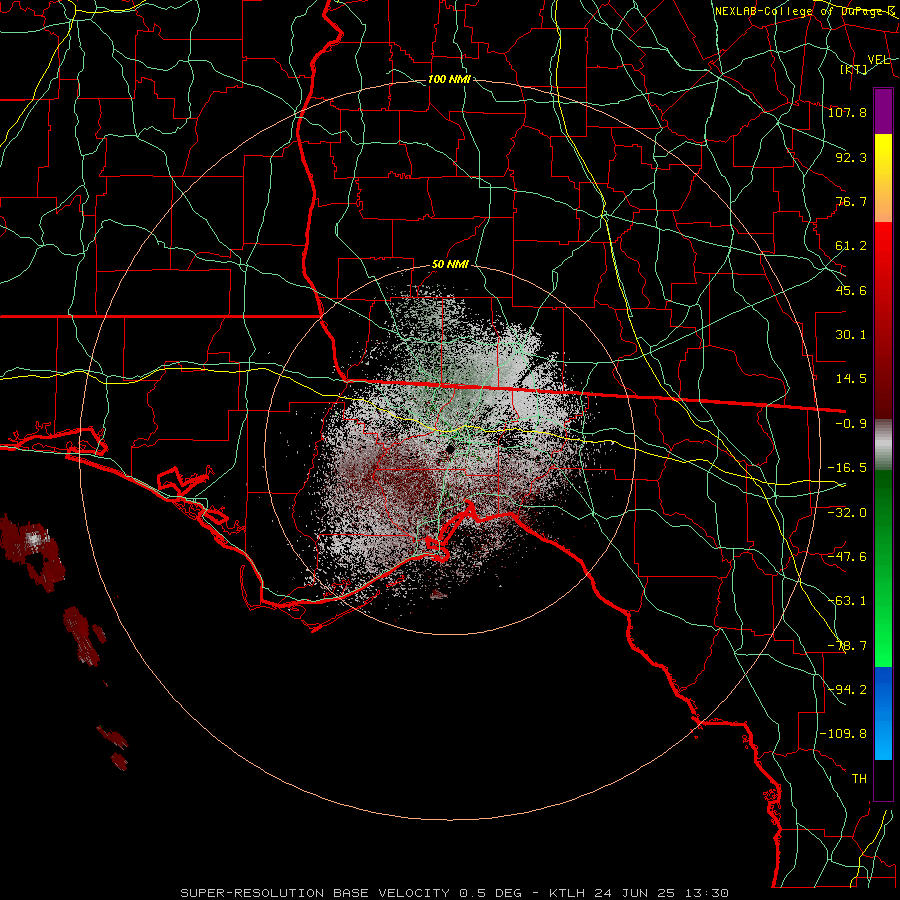Click the purple segment of the velocity color bar

click(x=883, y=111)
